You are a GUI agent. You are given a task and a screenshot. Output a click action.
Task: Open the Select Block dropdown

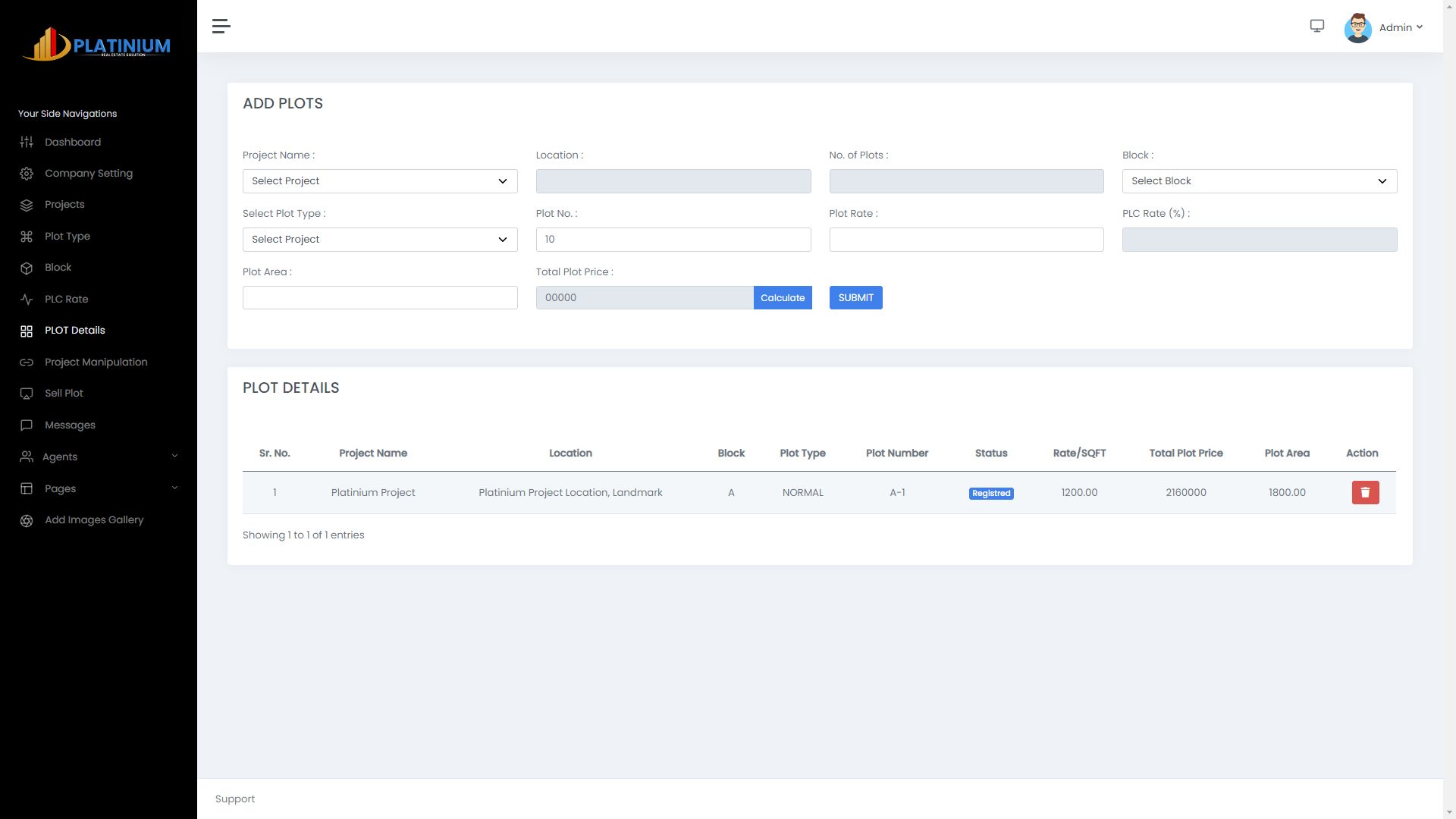[x=1259, y=181]
